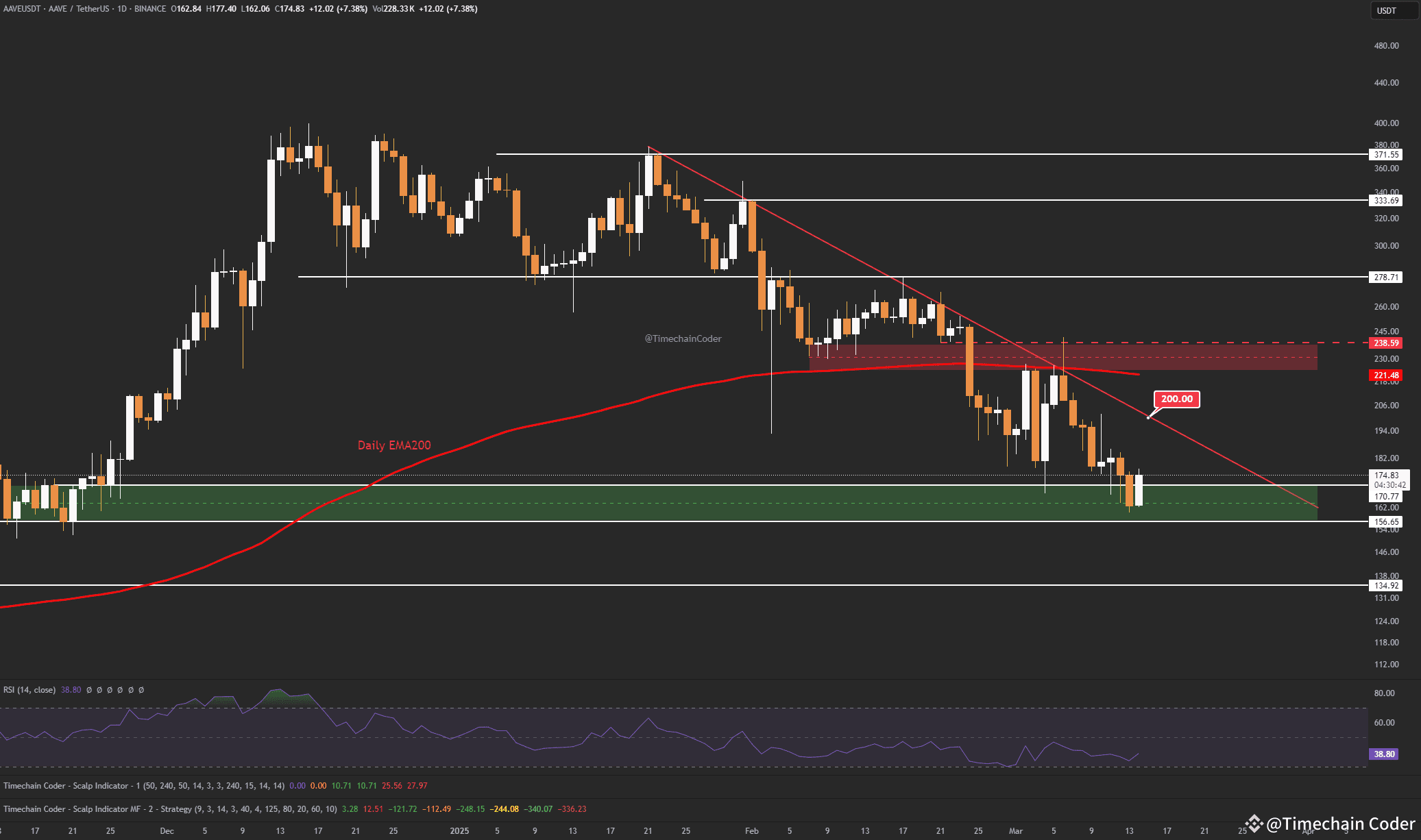The image size is (1421, 840).
Task: Click the 2025 marker on the time axis
Action: click(459, 830)
